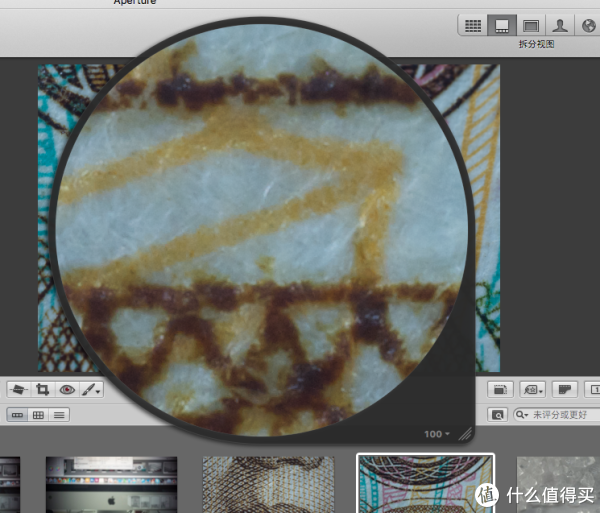Open the filter HUD magnifier button

pos(497,415)
